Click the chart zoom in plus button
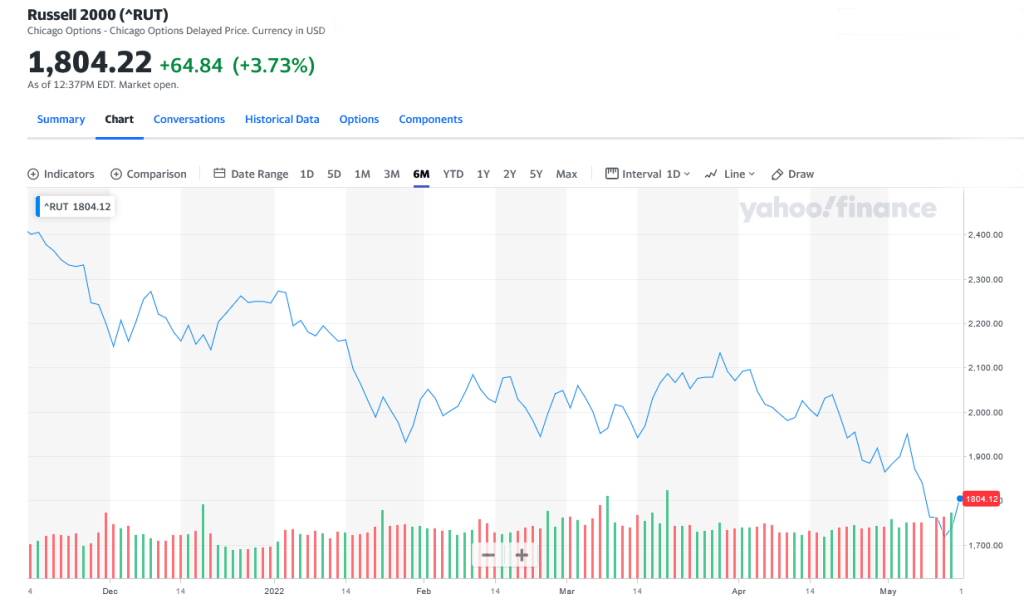This screenshot has width=1024, height=604. pos(521,555)
